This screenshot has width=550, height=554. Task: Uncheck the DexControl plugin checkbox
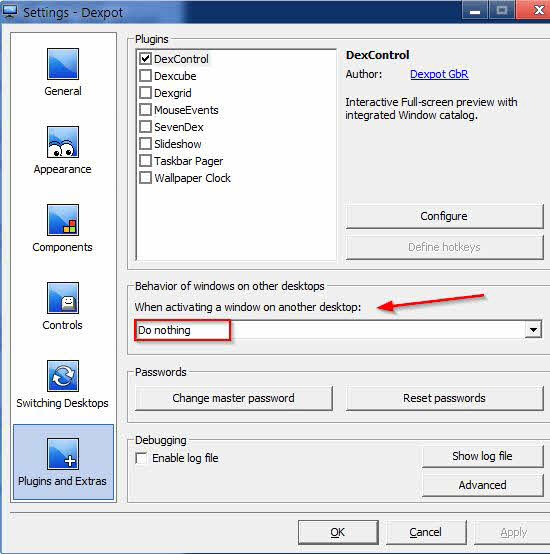[145, 59]
